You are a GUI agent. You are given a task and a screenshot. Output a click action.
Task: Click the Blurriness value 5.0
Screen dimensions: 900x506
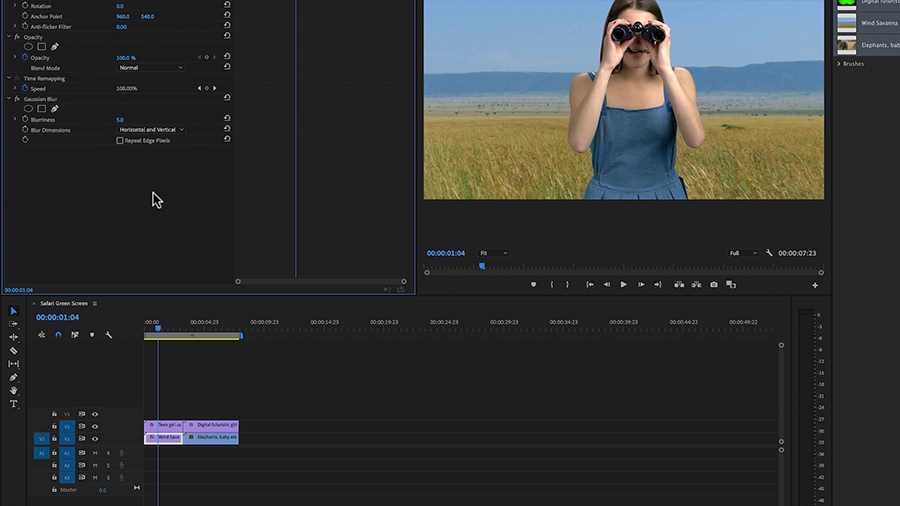(120, 120)
